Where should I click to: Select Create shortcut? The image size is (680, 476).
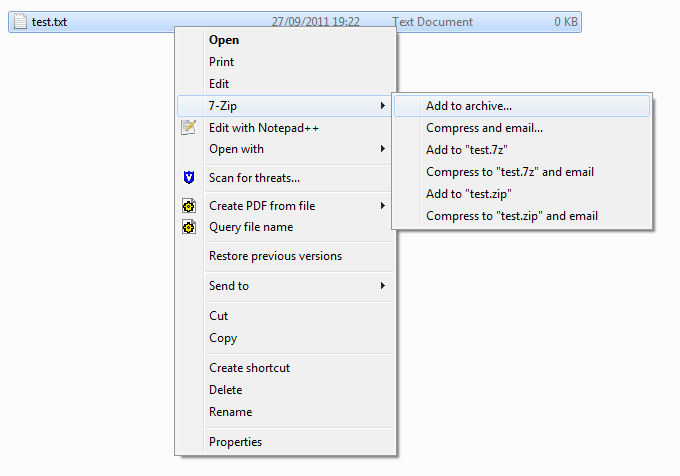tap(284, 368)
